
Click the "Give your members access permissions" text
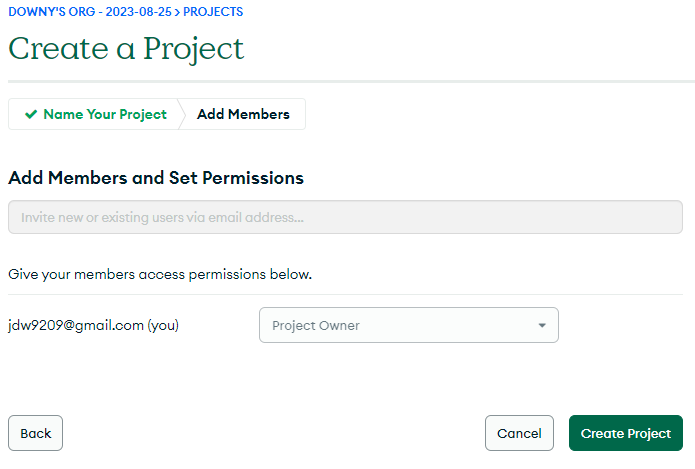coord(160,273)
